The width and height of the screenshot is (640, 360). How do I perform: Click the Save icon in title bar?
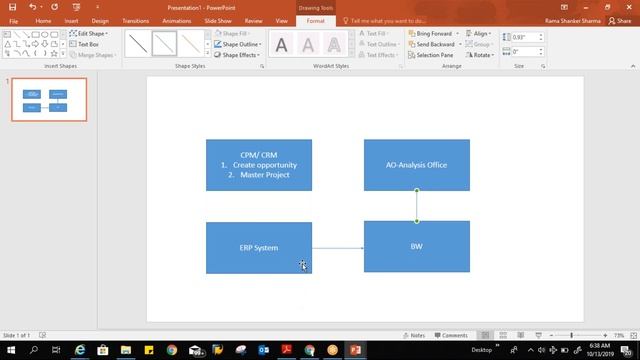click(13, 7)
